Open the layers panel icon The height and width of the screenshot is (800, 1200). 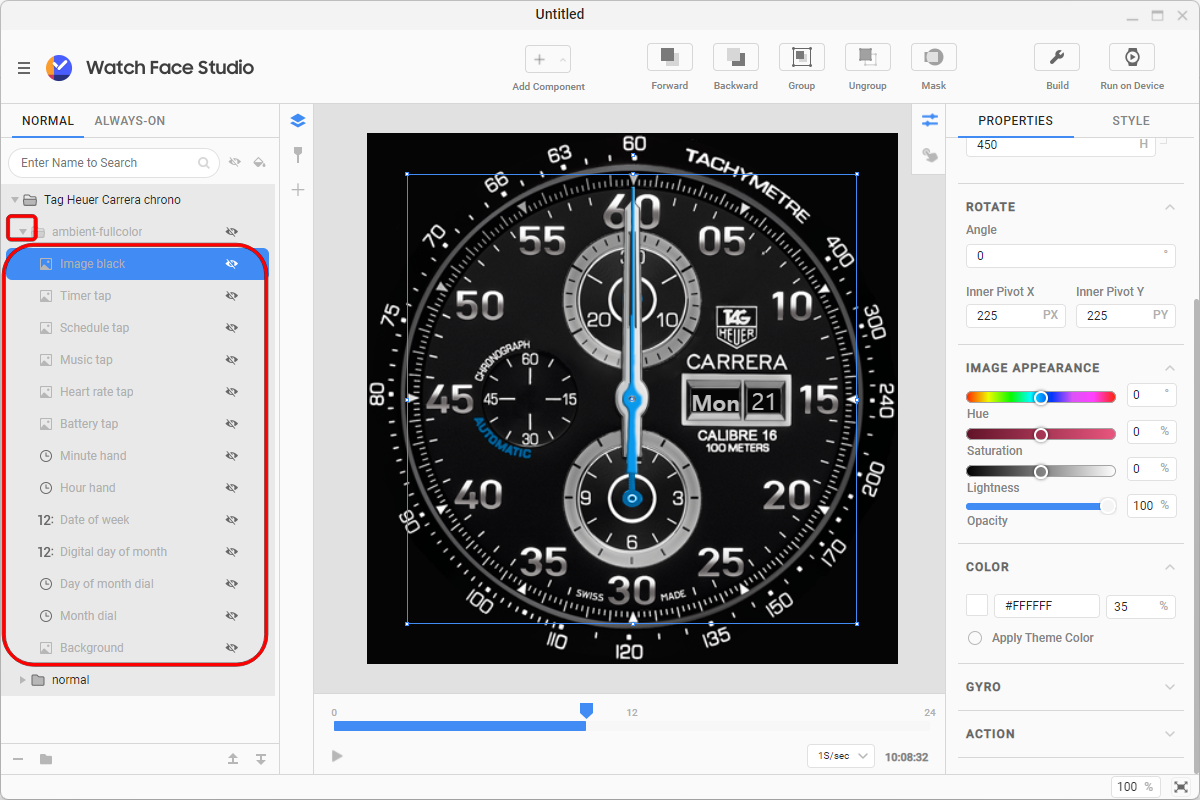tap(297, 121)
